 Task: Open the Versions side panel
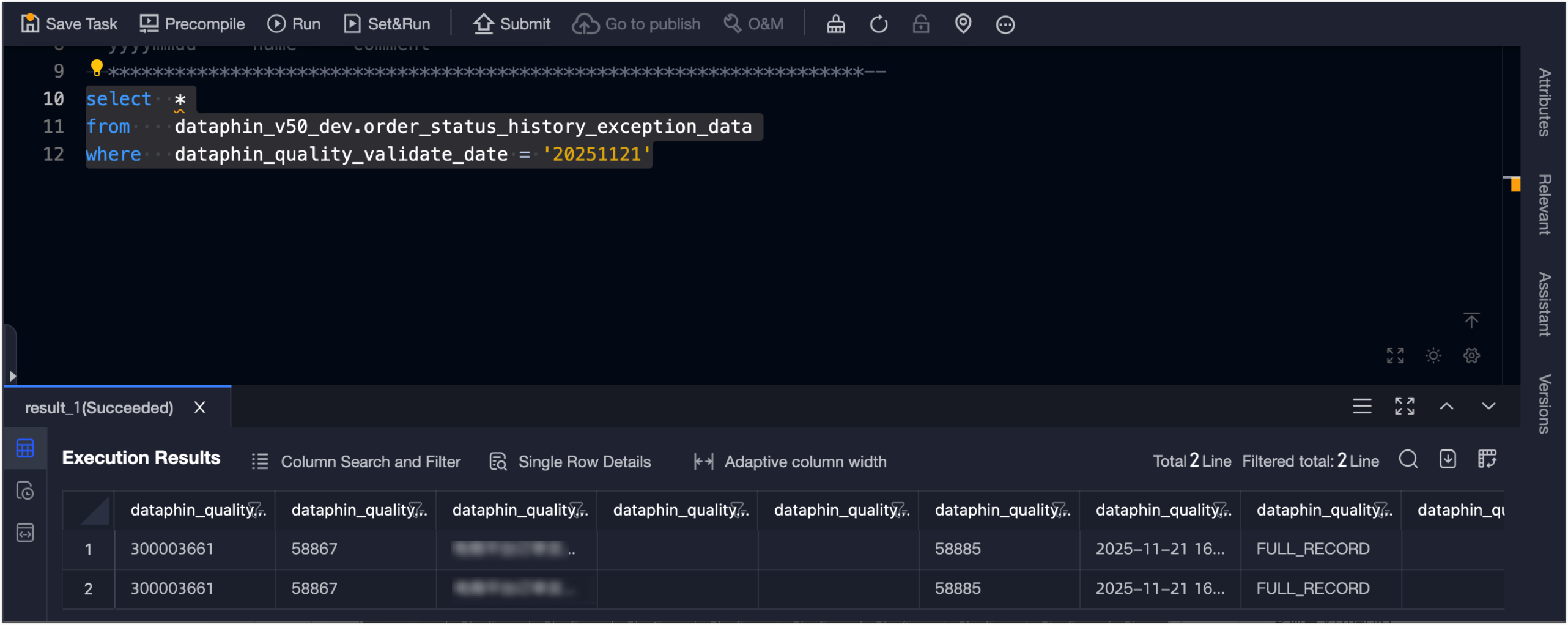pos(1544,404)
